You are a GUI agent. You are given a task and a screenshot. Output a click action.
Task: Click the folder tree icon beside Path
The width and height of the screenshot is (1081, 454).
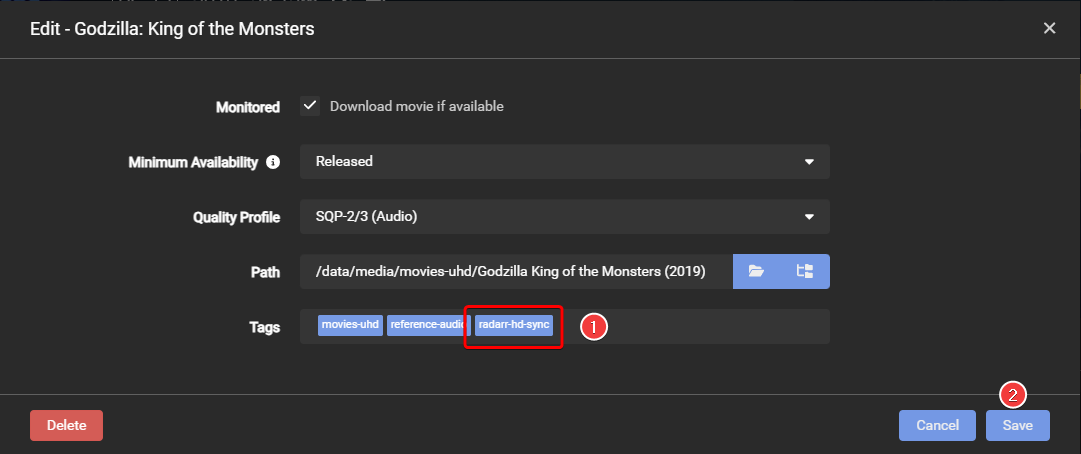(x=805, y=271)
